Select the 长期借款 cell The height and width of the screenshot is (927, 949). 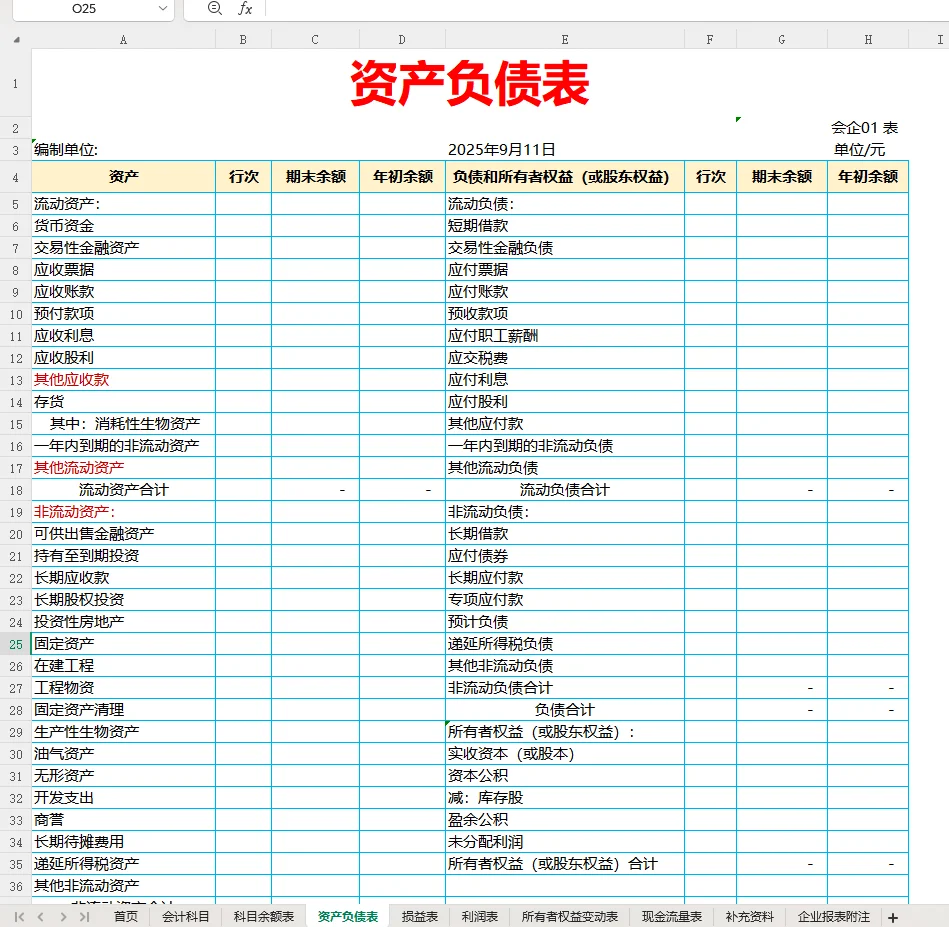(x=565, y=534)
